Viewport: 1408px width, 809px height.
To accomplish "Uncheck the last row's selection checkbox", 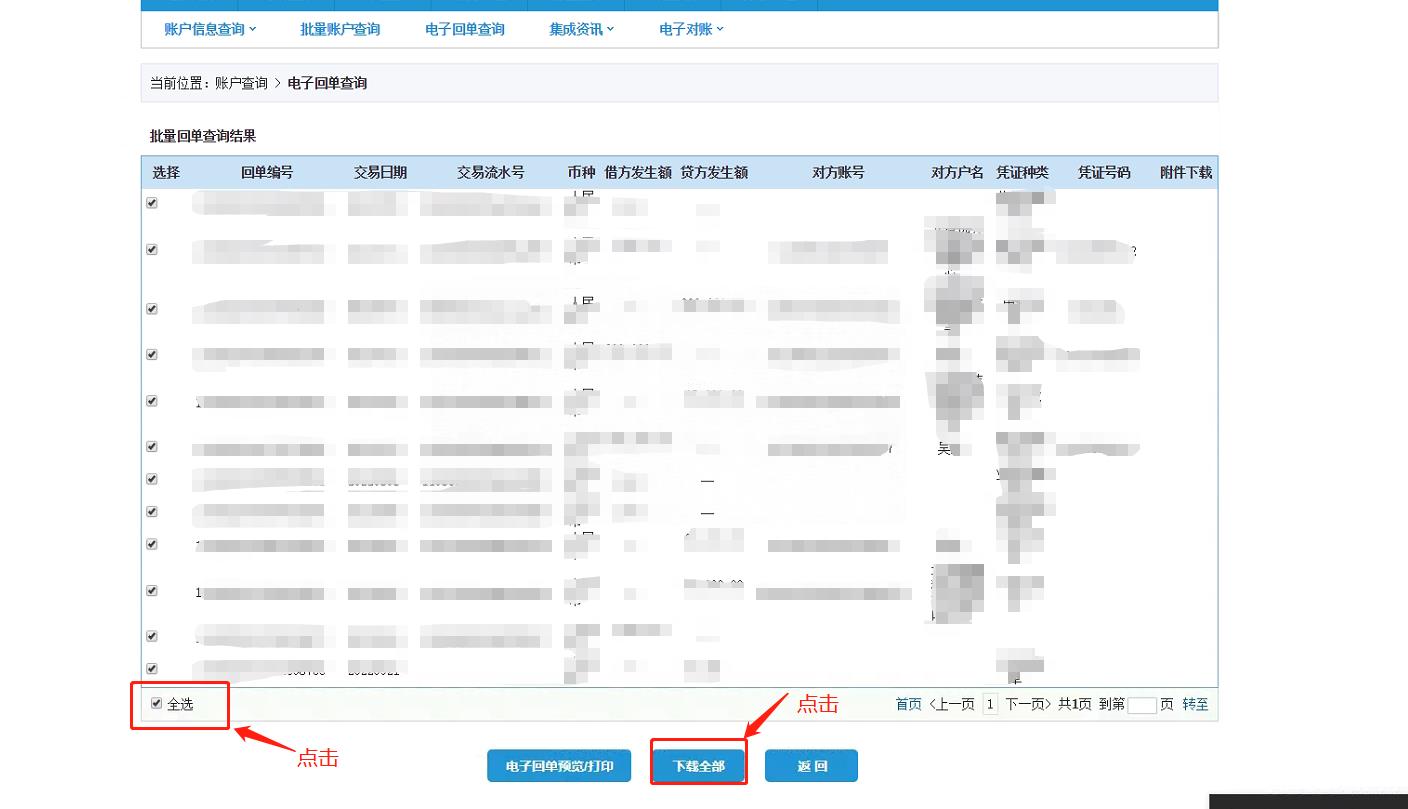I will (x=151, y=668).
